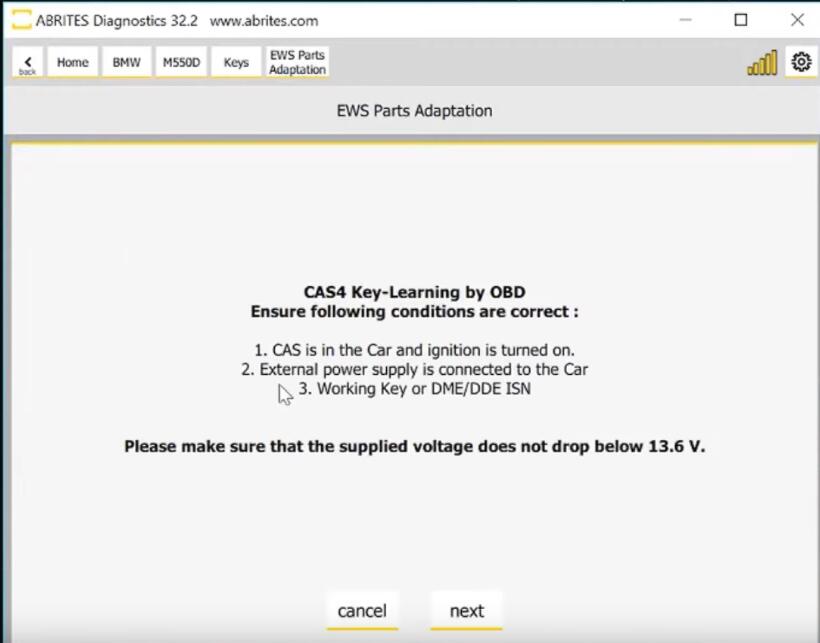The height and width of the screenshot is (643, 820).
Task: Click 'Ensure following conditions are correct' line
Action: click(415, 312)
